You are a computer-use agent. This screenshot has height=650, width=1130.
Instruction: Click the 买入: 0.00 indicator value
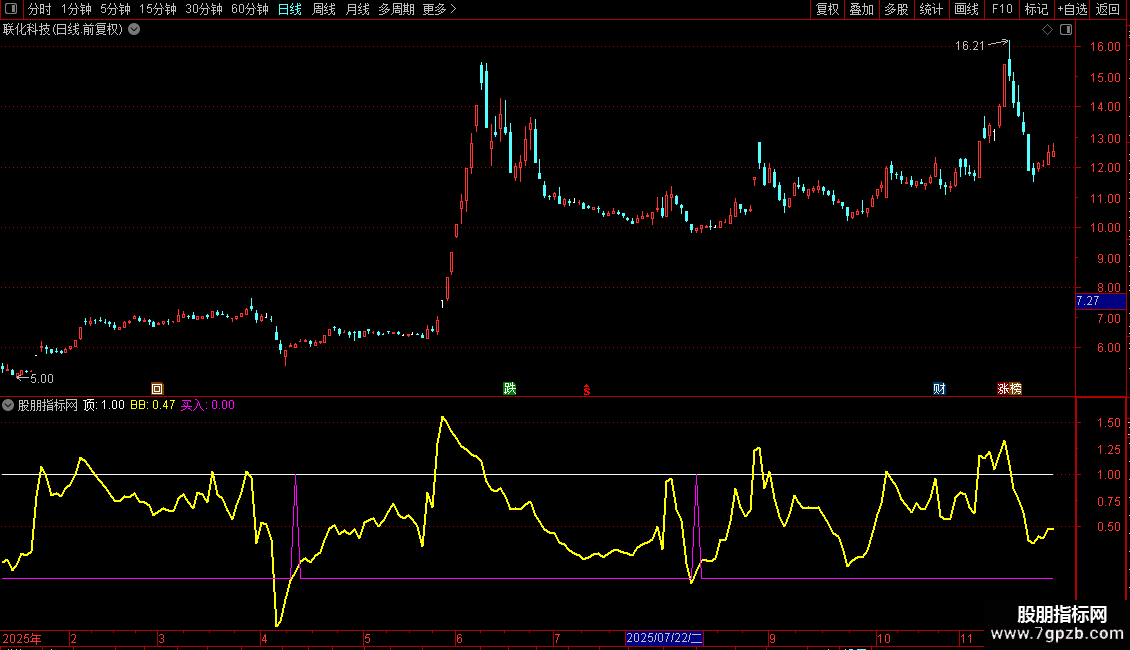(x=208, y=405)
